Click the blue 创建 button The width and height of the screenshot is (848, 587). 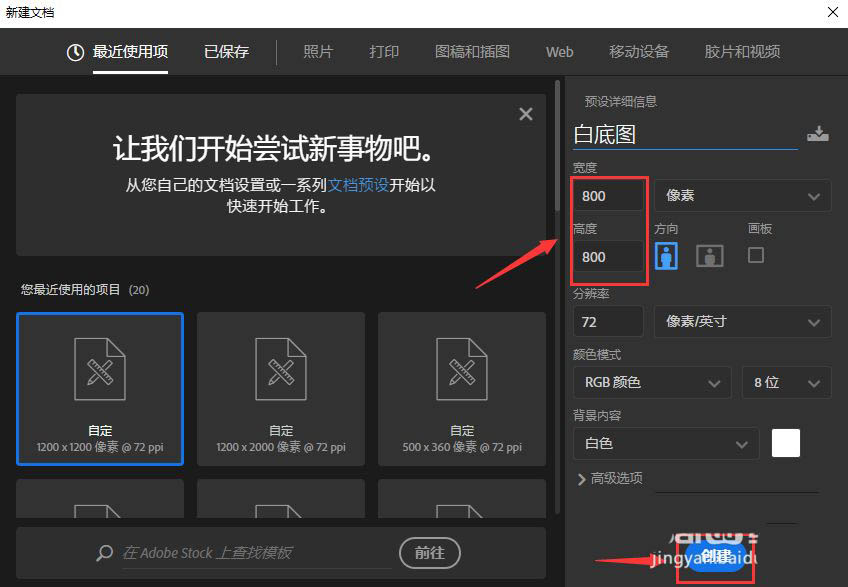(x=716, y=556)
